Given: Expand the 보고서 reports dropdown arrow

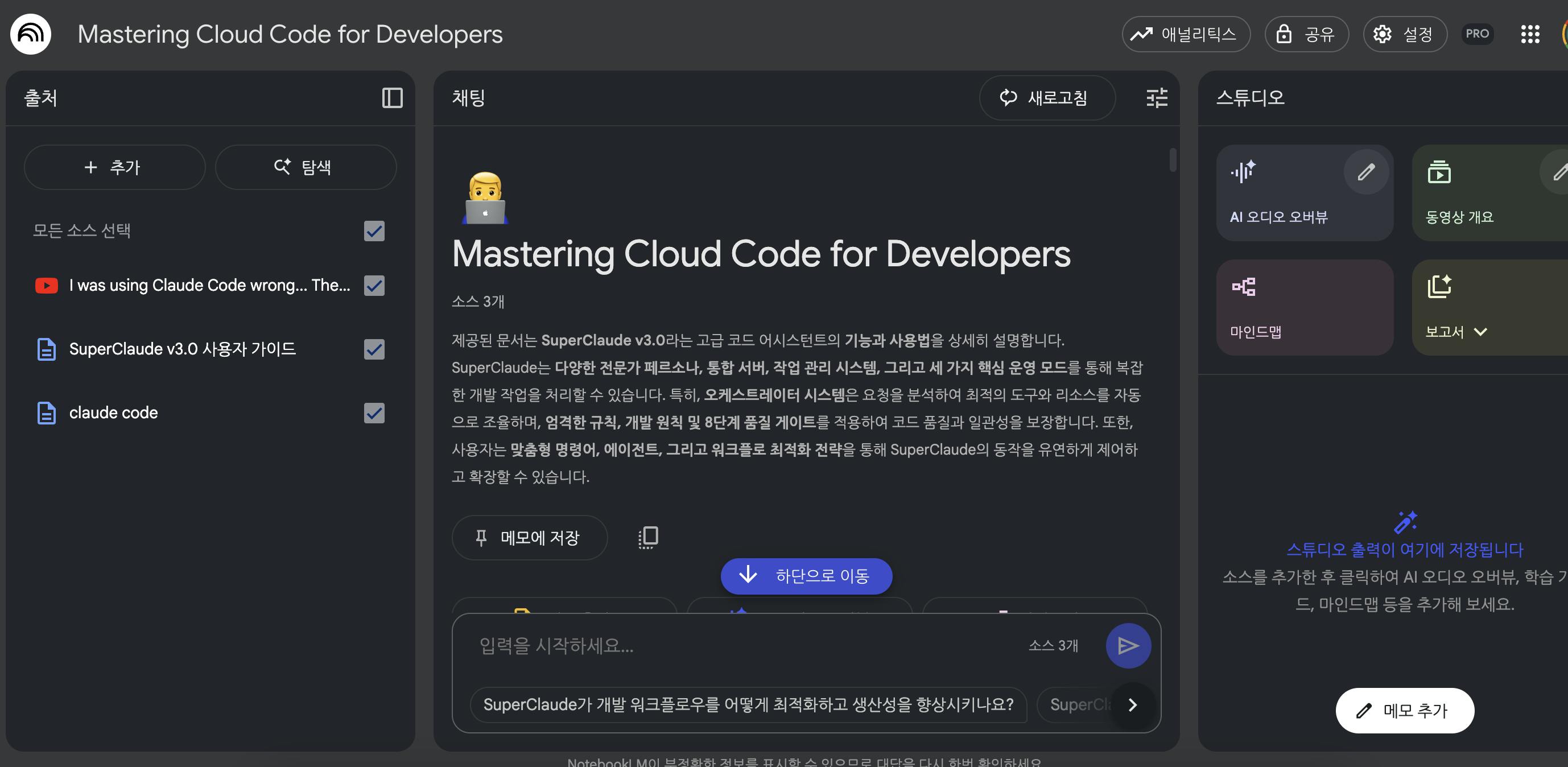Looking at the screenshot, I should tap(1480, 332).
